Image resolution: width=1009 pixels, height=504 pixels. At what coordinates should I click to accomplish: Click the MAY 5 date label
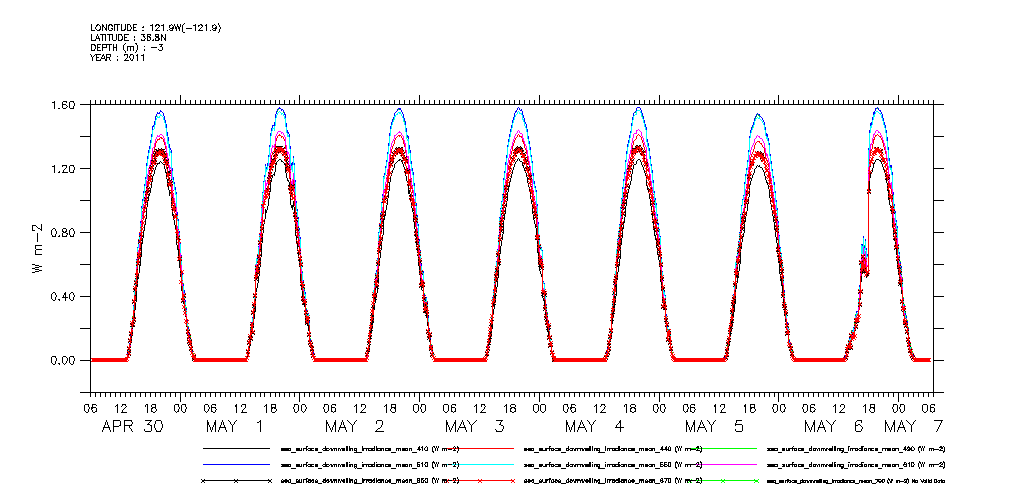pyautogui.click(x=714, y=426)
